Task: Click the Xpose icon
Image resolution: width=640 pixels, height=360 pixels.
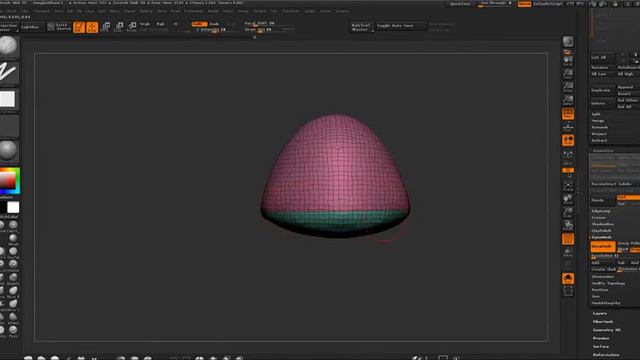Action: coord(568,291)
